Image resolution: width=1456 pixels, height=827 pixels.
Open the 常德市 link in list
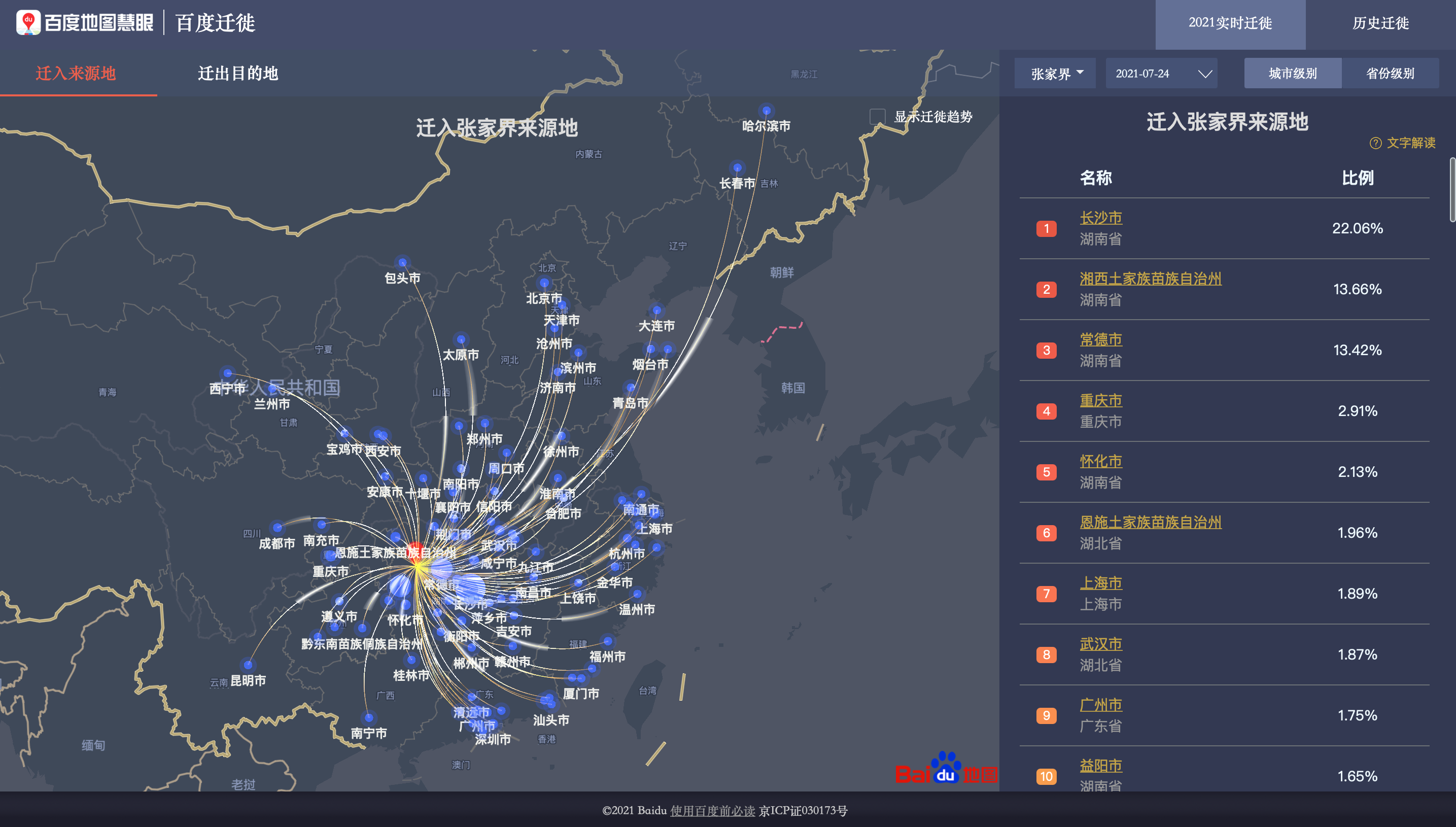click(x=1100, y=339)
